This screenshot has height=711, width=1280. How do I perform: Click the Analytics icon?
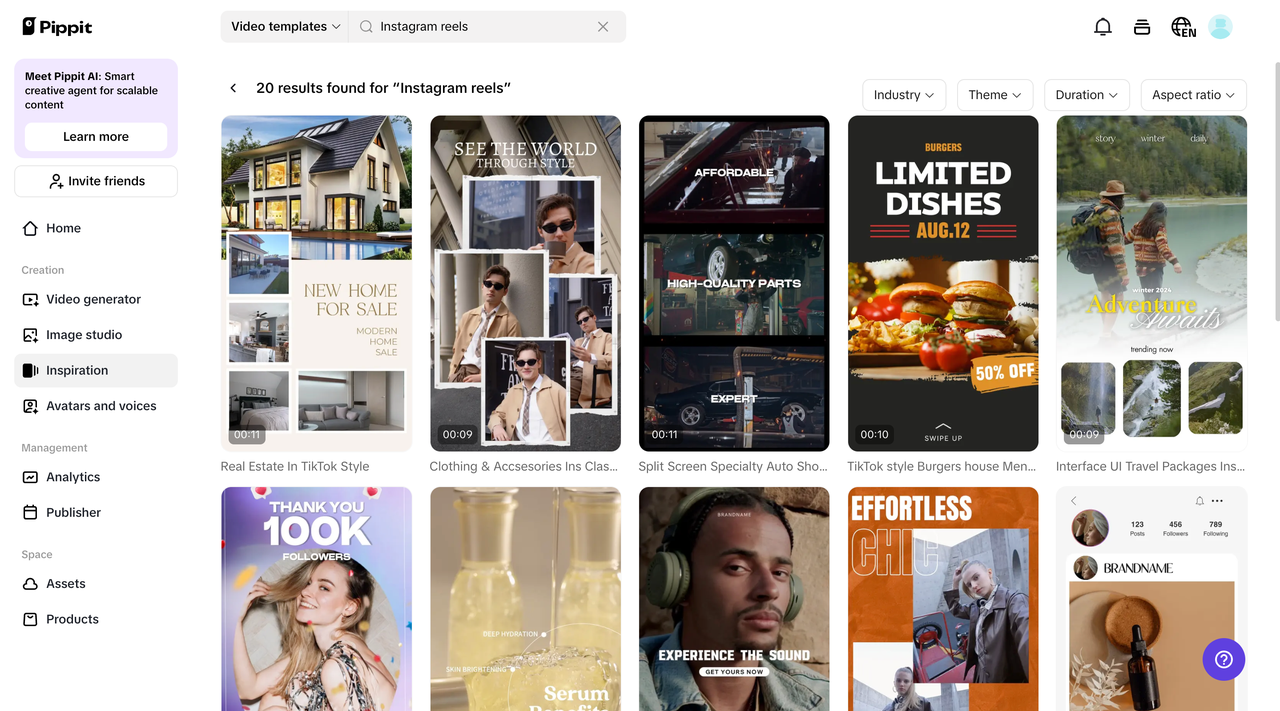31,477
